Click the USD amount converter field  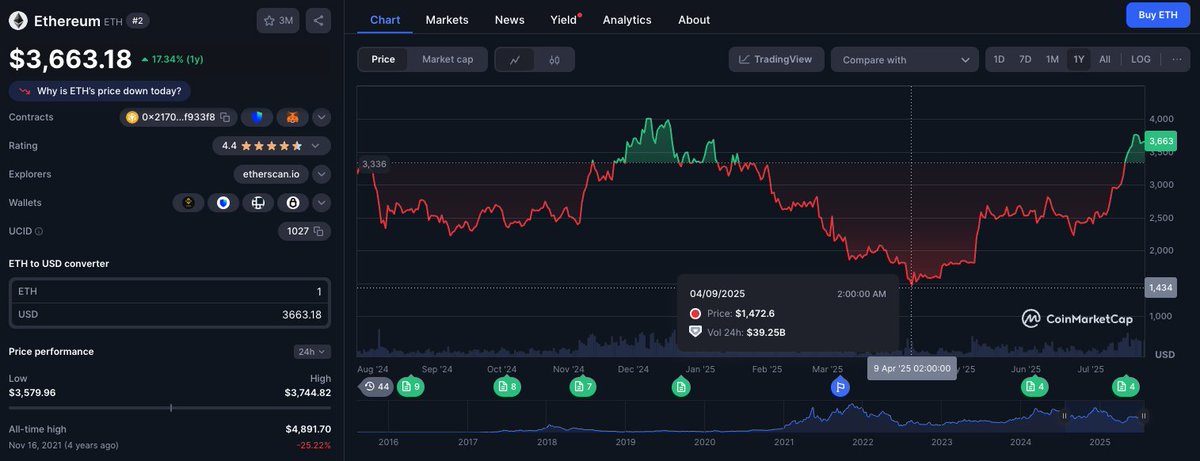click(170, 314)
